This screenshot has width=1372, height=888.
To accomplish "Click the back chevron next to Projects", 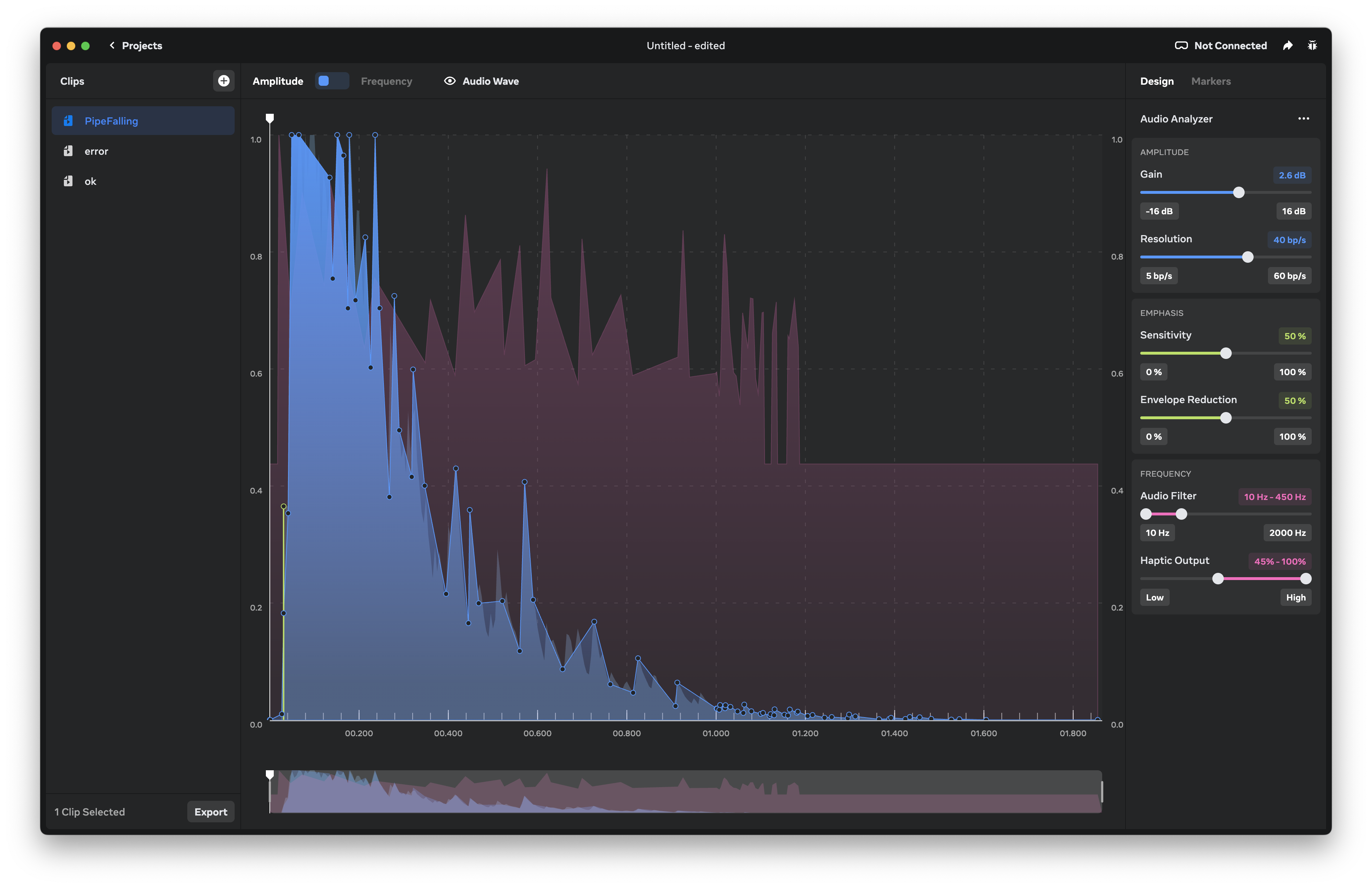I will click(x=112, y=46).
